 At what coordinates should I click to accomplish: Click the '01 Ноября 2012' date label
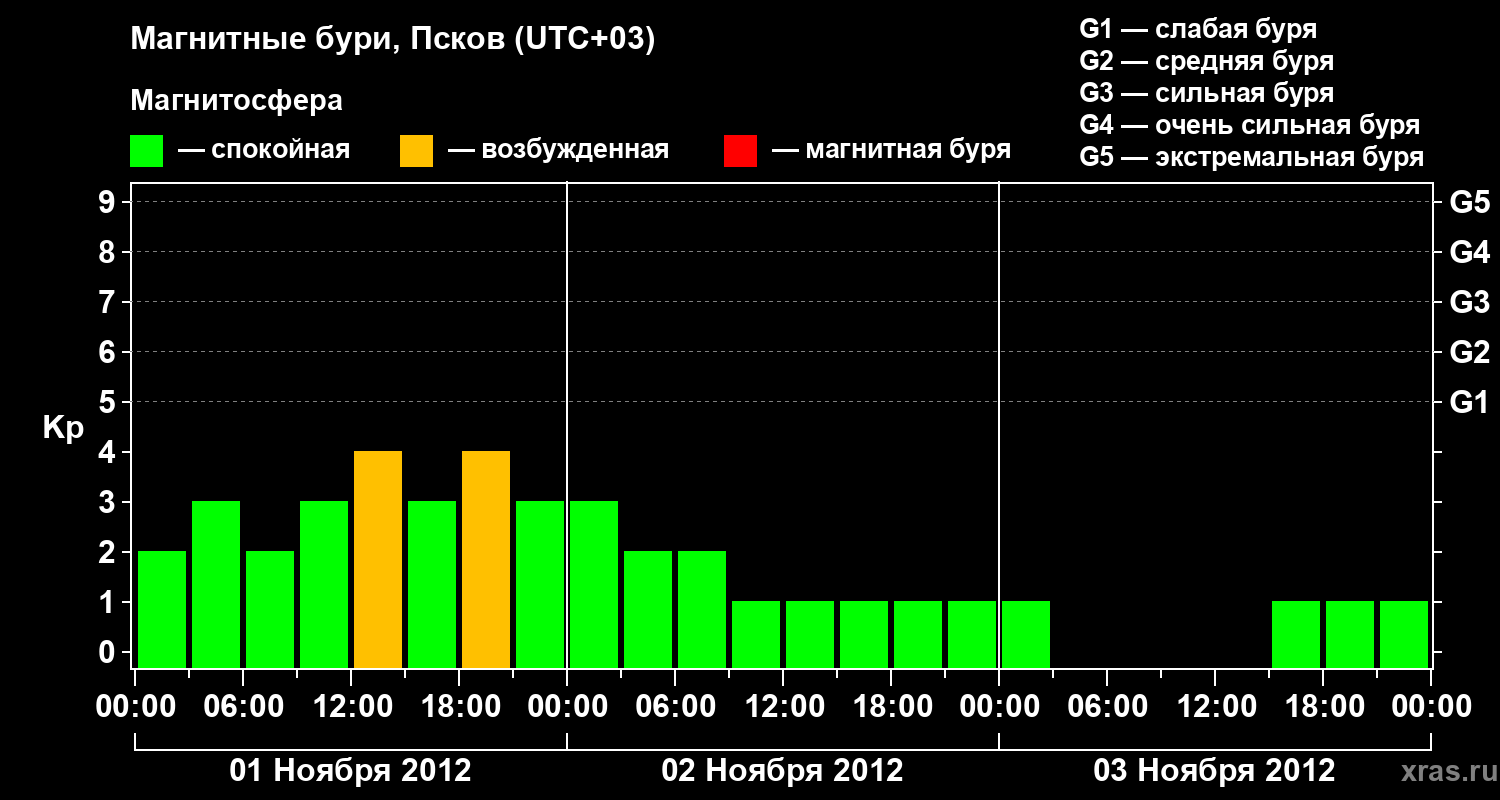(350, 770)
